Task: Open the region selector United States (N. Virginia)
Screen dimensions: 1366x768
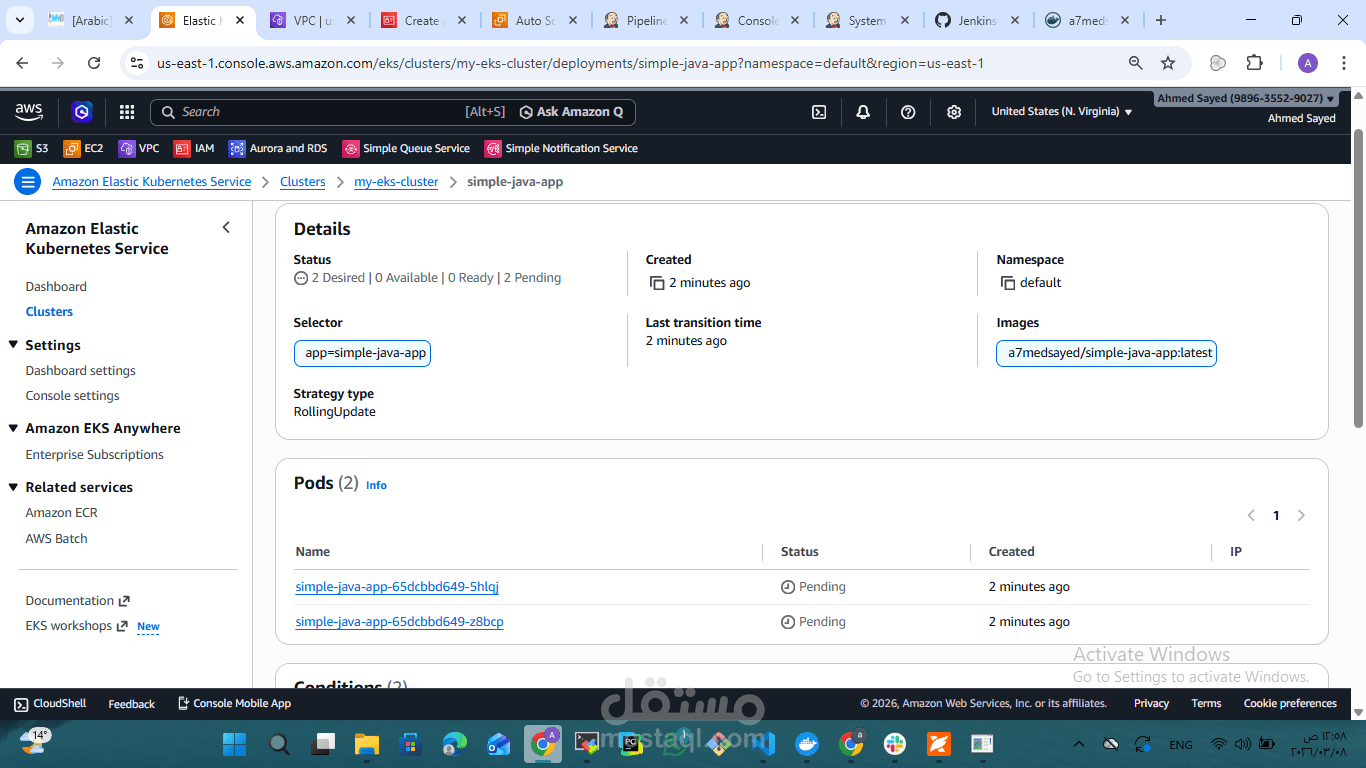Action: [1062, 112]
